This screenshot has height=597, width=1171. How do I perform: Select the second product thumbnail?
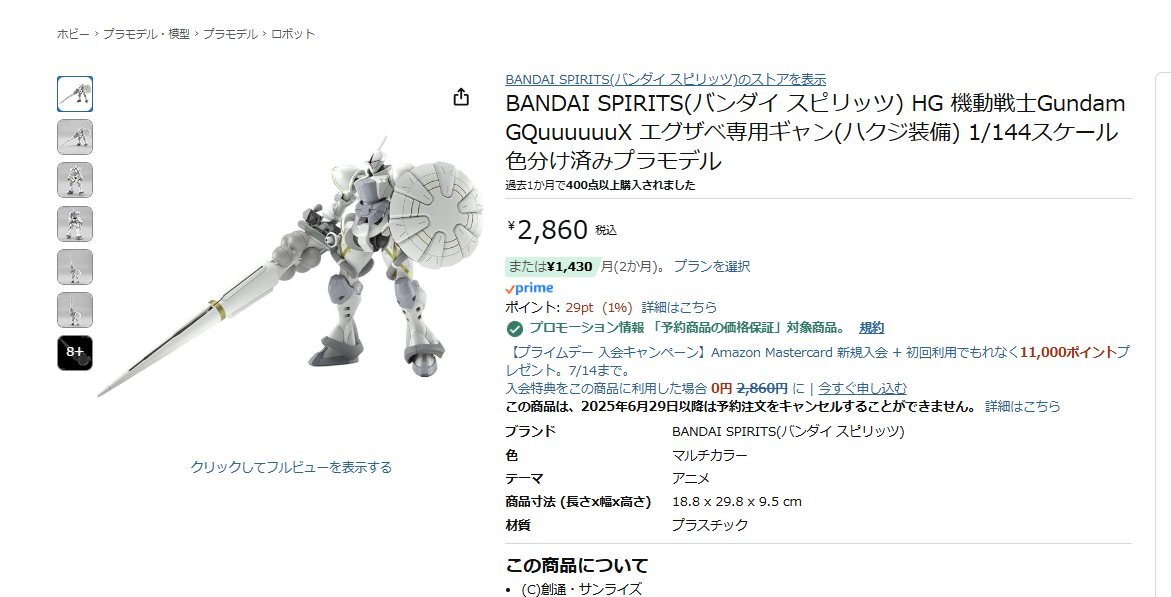pos(75,137)
